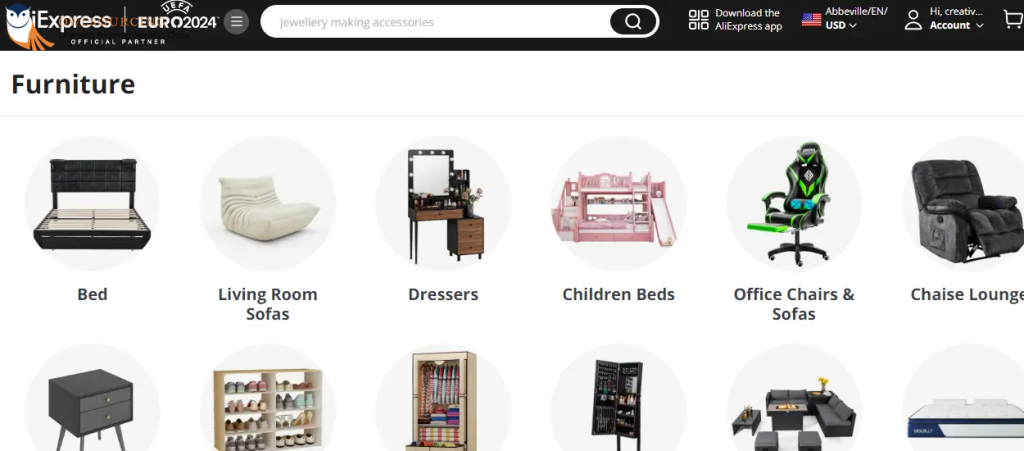Select the green gaming chair thumbnail

click(794, 204)
